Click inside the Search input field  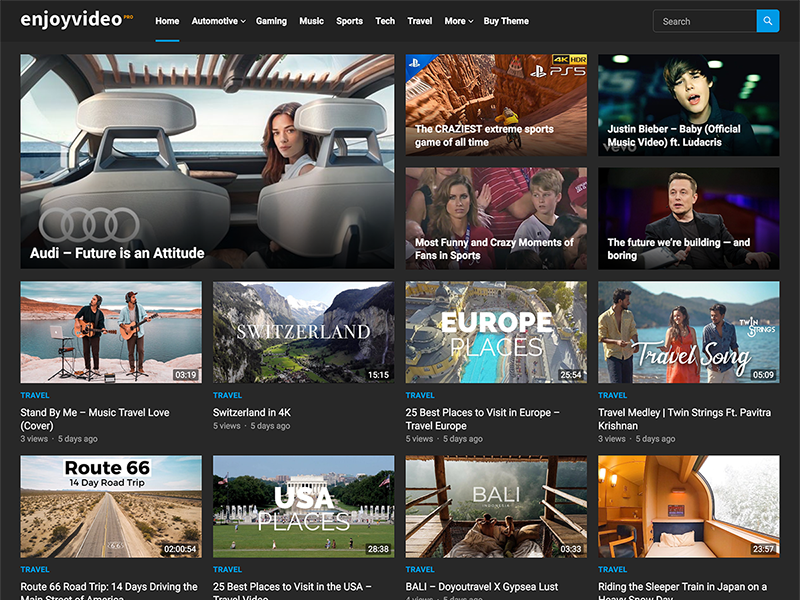click(700, 20)
